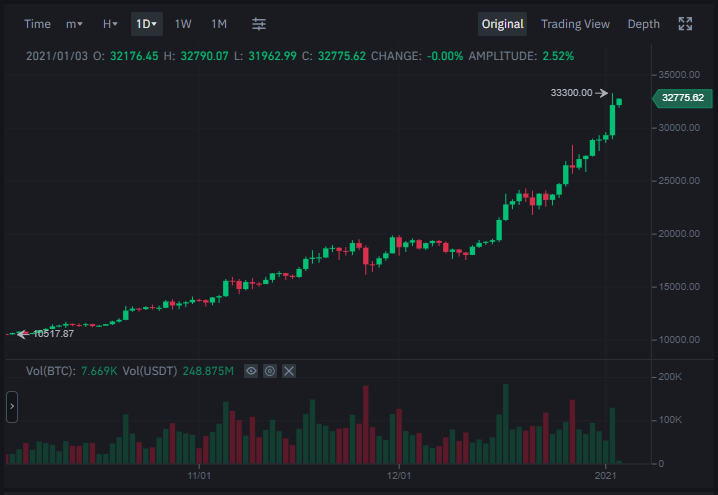Expand the 1D interval dropdown

pyautogui.click(x=147, y=24)
